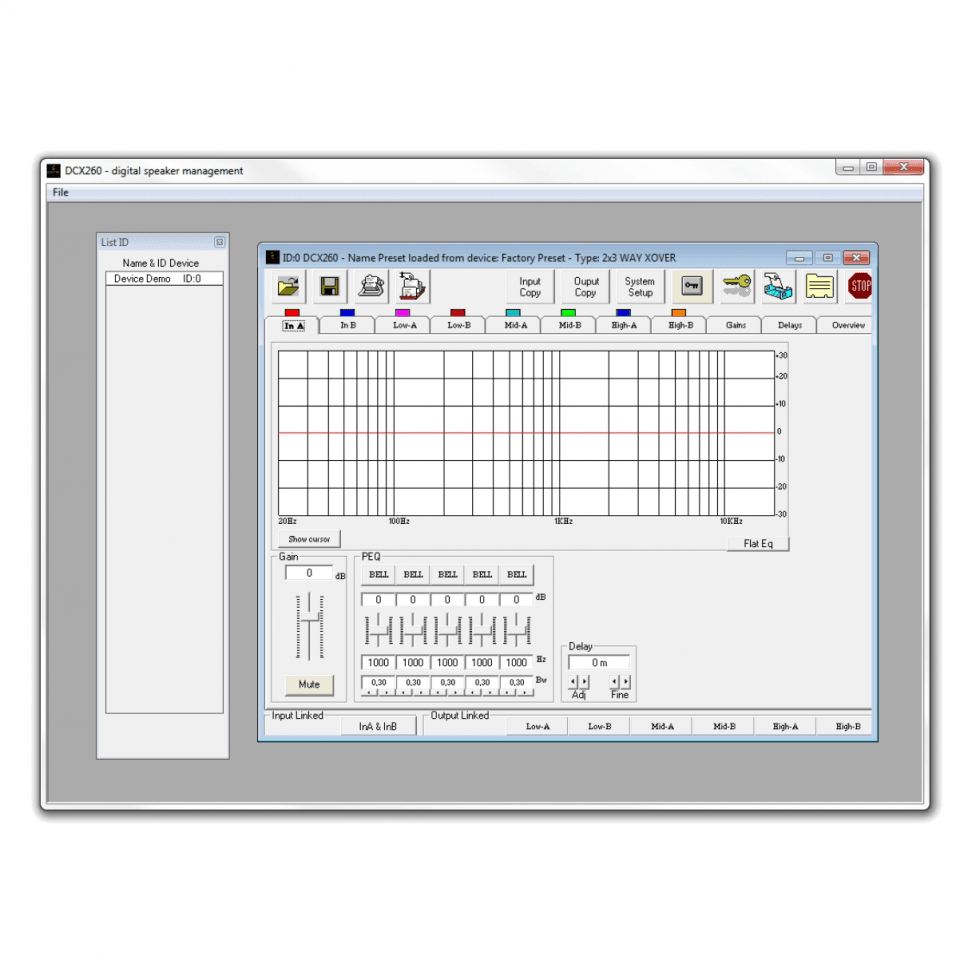This screenshot has width=960, height=960.
Task: Click the Ouput Copy button
Action: [586, 287]
